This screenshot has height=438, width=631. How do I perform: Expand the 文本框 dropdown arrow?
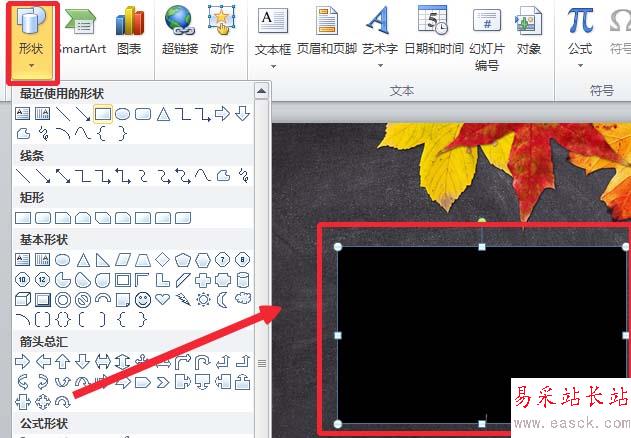pyautogui.click(x=273, y=66)
